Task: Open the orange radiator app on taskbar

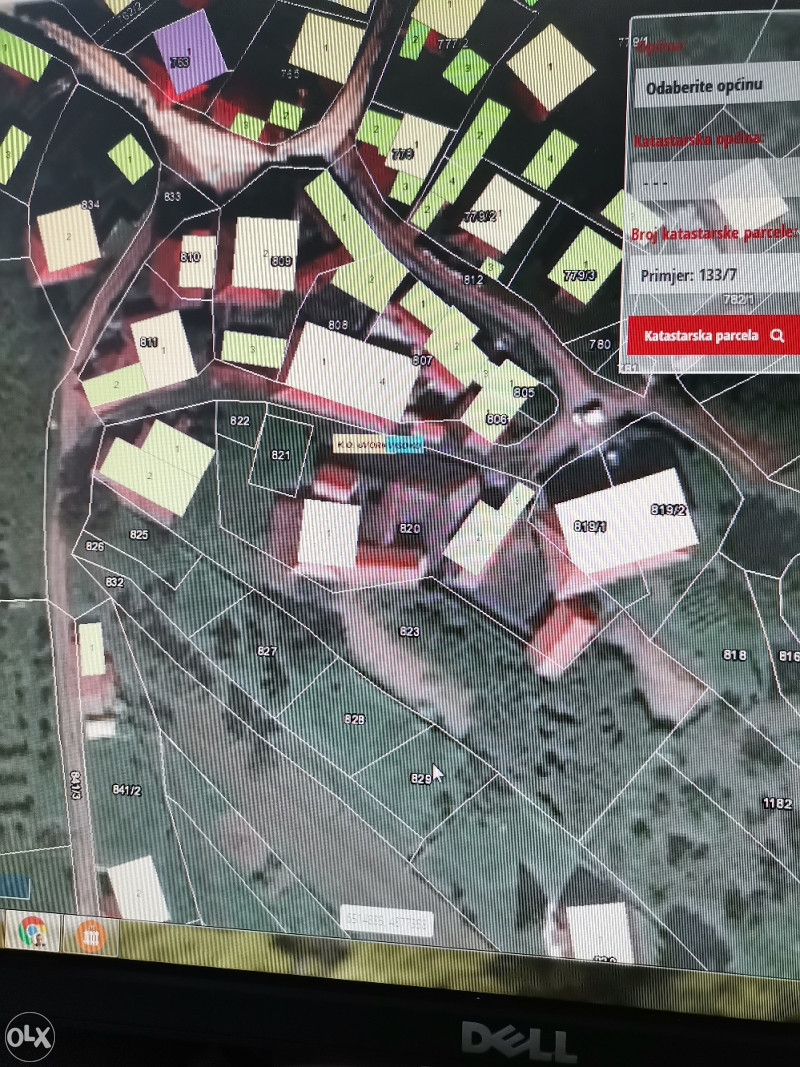Action: (90, 936)
